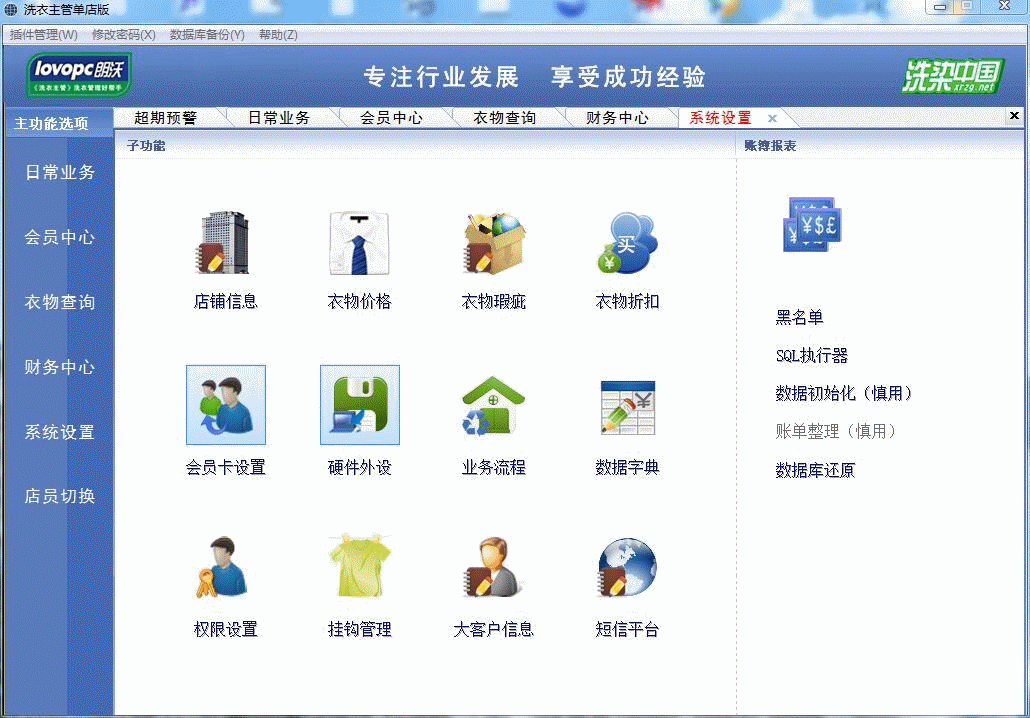Click the 权限设置 label text
The width and height of the screenshot is (1030, 718).
[x=225, y=629]
